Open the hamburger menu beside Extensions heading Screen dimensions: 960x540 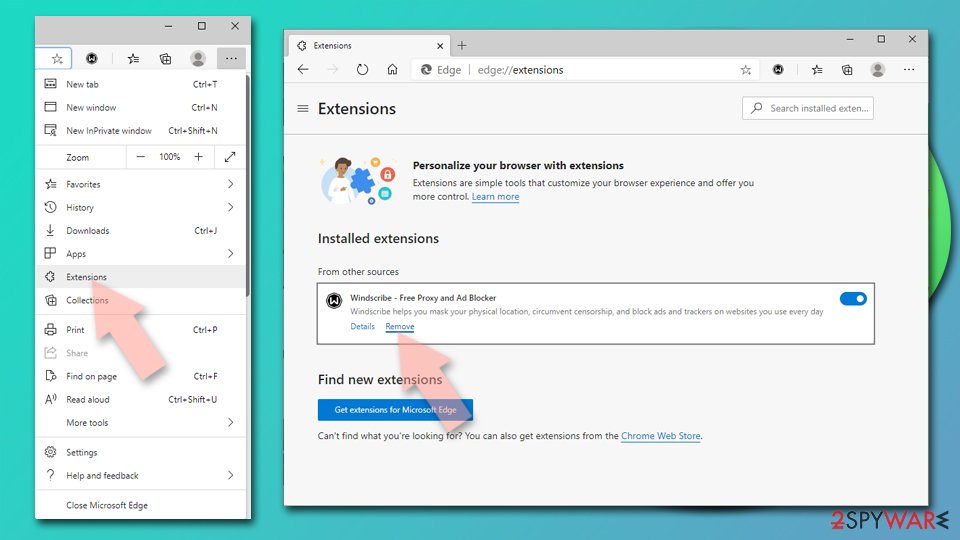[303, 109]
